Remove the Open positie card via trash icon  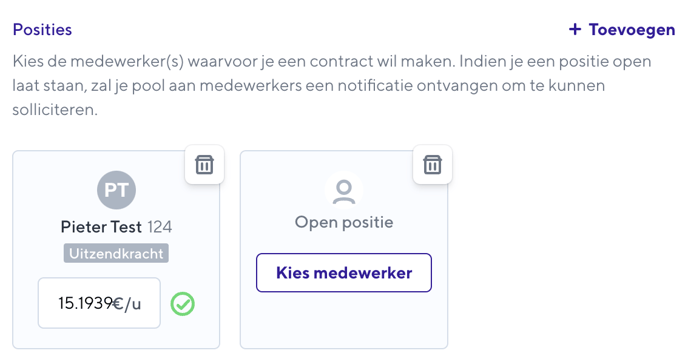point(432,165)
